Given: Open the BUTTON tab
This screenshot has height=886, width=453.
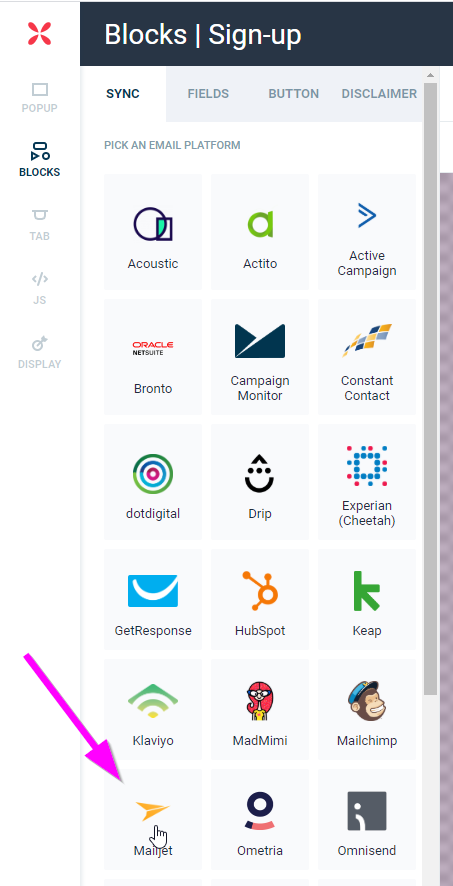Looking at the screenshot, I should click(x=293, y=94).
